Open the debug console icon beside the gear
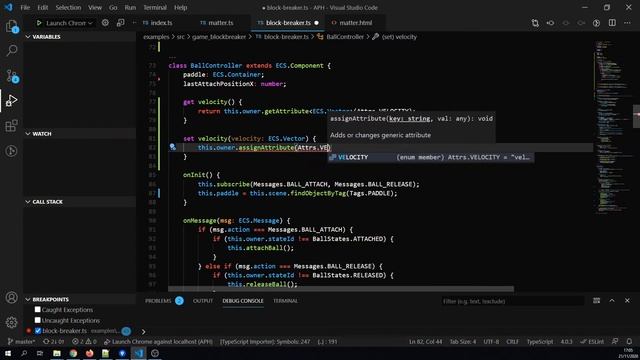 click(120, 23)
